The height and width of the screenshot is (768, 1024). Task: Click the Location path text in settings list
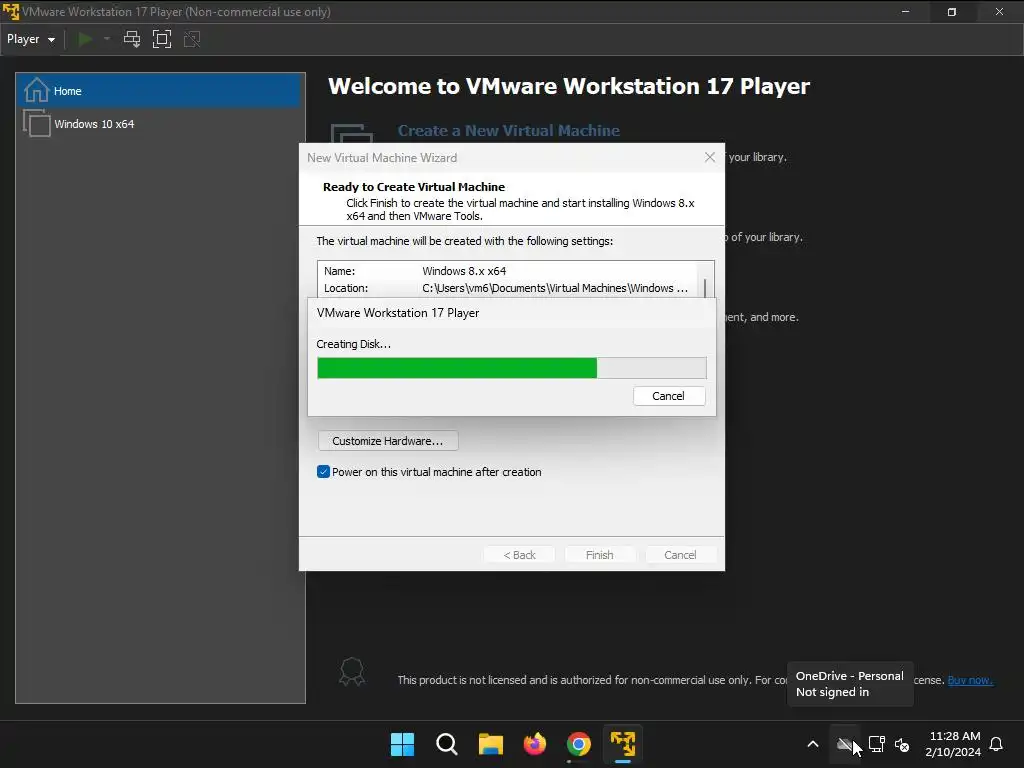point(554,288)
